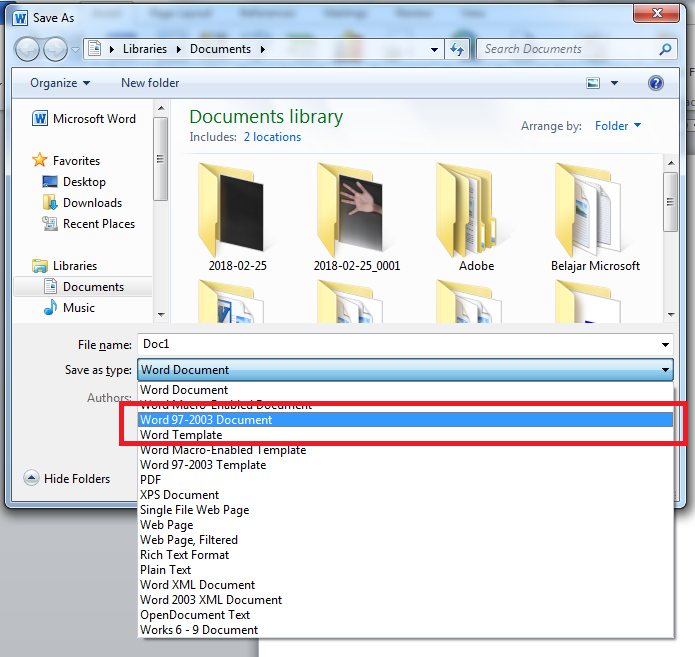Click the File name input field
This screenshot has width=695, height=657.
[398, 344]
